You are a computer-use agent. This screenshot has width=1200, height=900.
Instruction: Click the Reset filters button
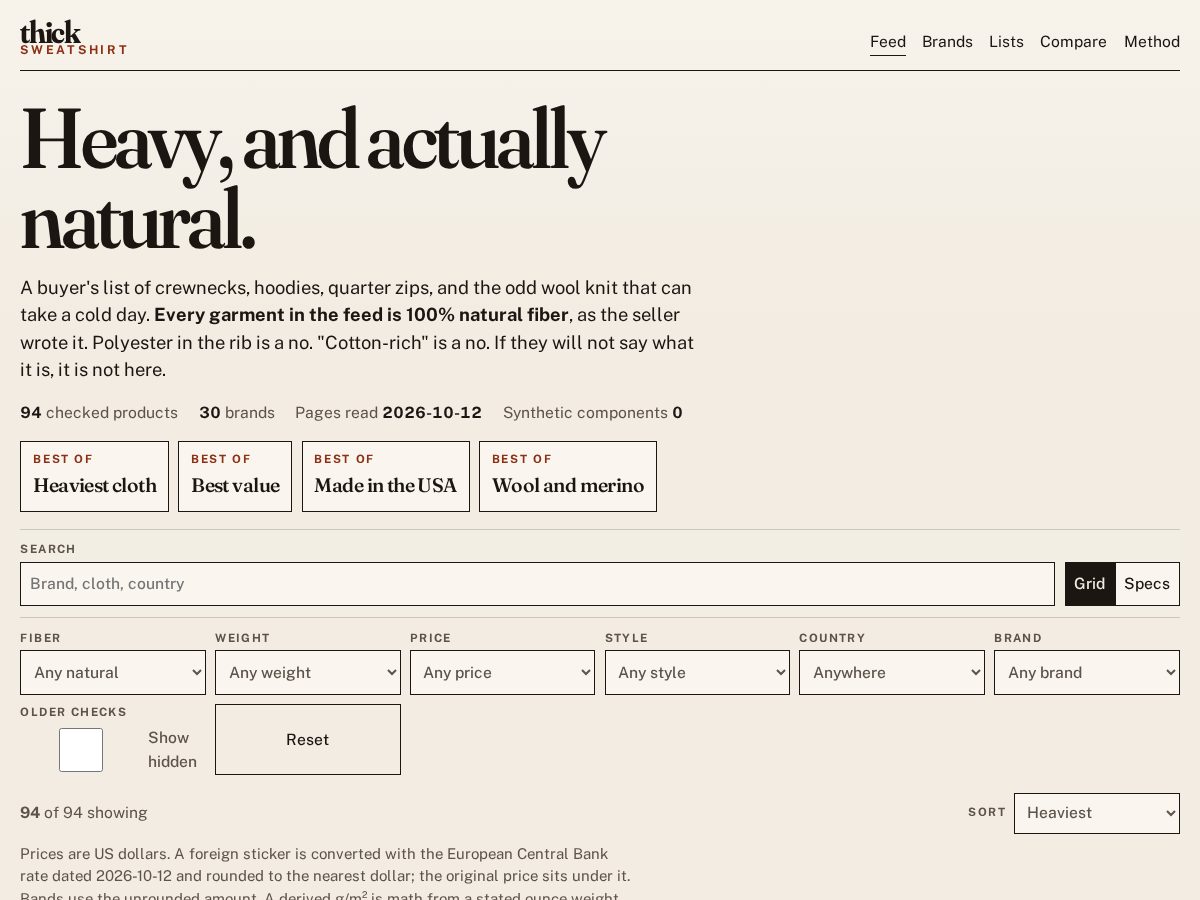[x=308, y=740]
